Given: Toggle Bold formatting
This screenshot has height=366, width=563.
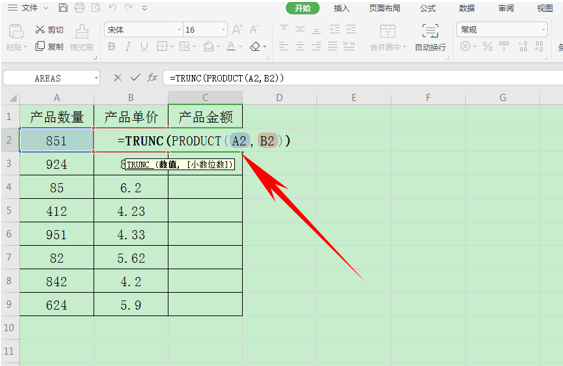Looking at the screenshot, I should point(112,46).
